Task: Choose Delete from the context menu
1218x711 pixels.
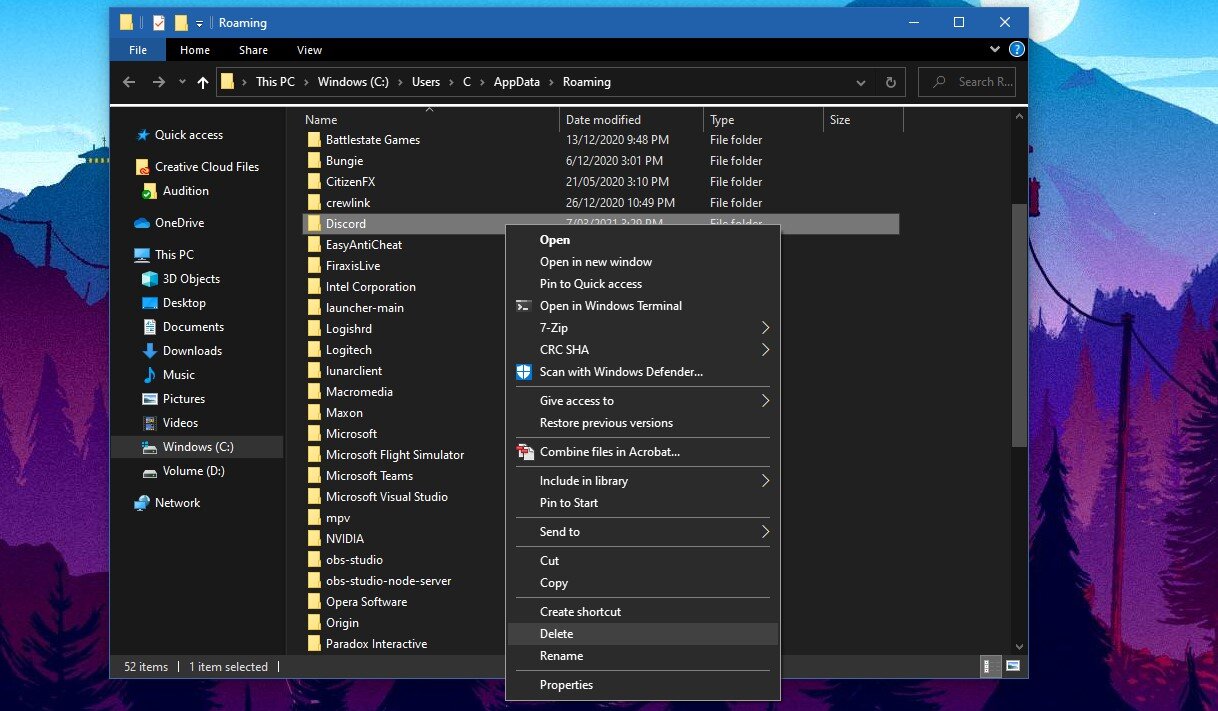Action: [556, 634]
